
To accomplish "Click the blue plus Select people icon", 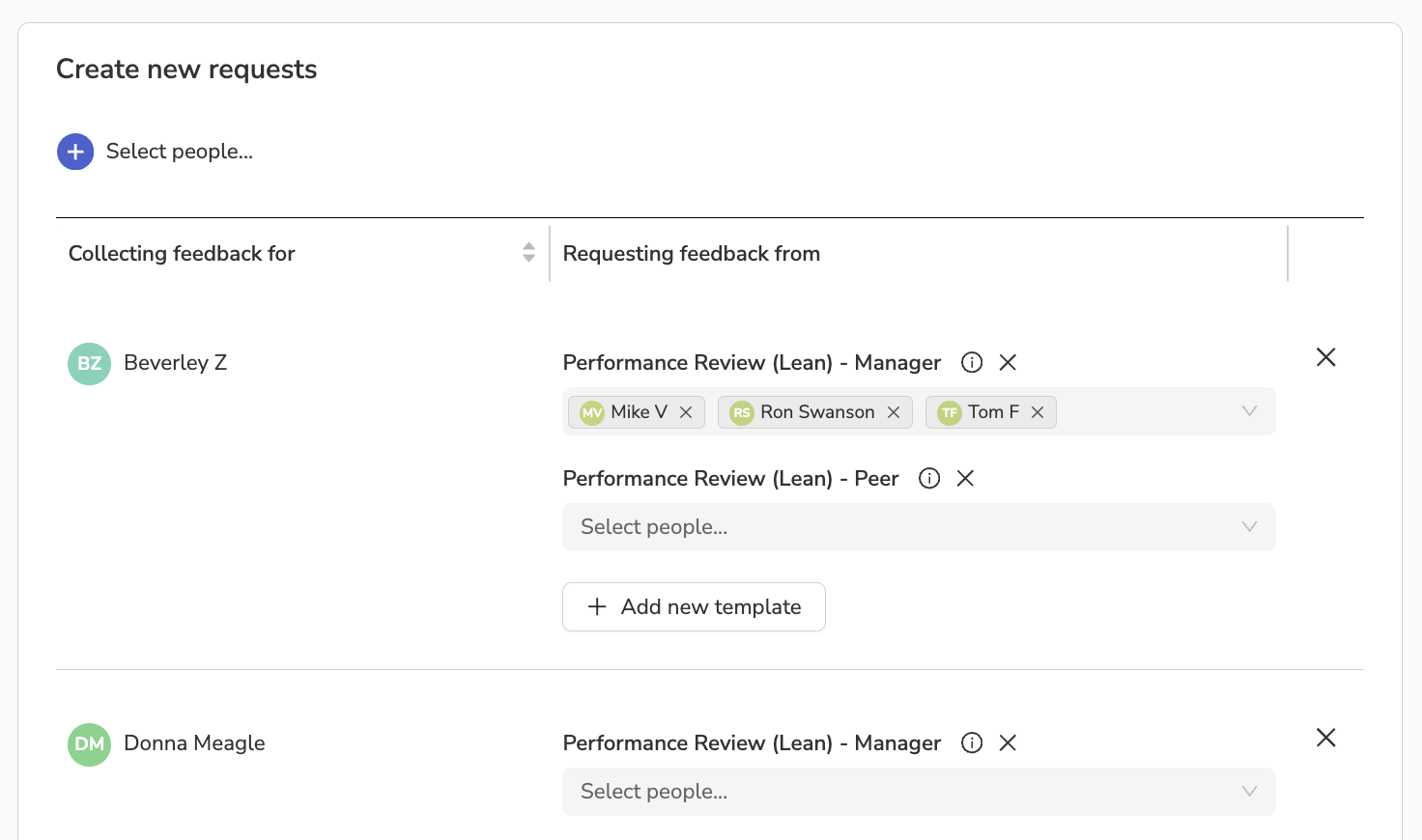I will (75, 152).
